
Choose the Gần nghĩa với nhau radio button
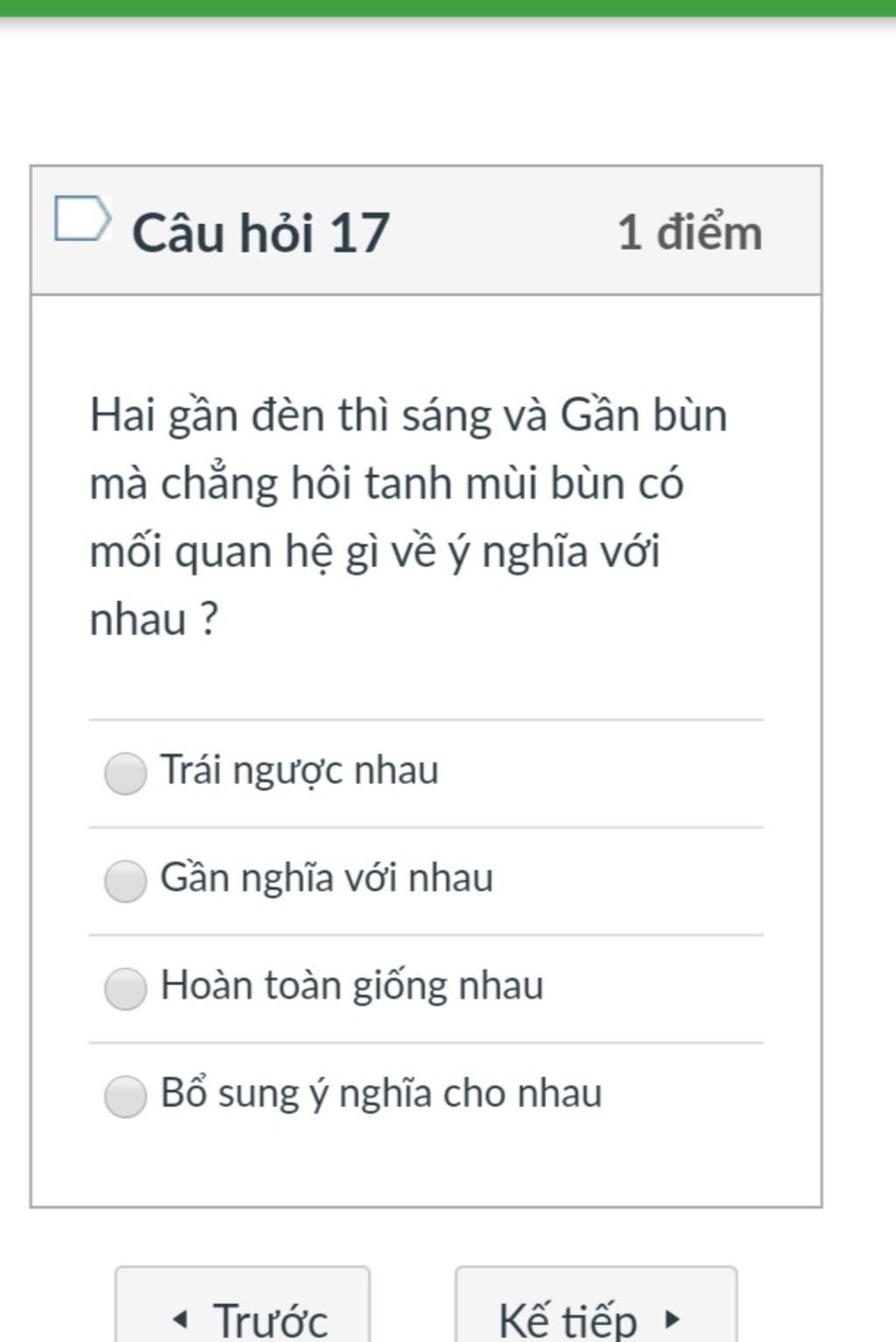pos(125,880)
